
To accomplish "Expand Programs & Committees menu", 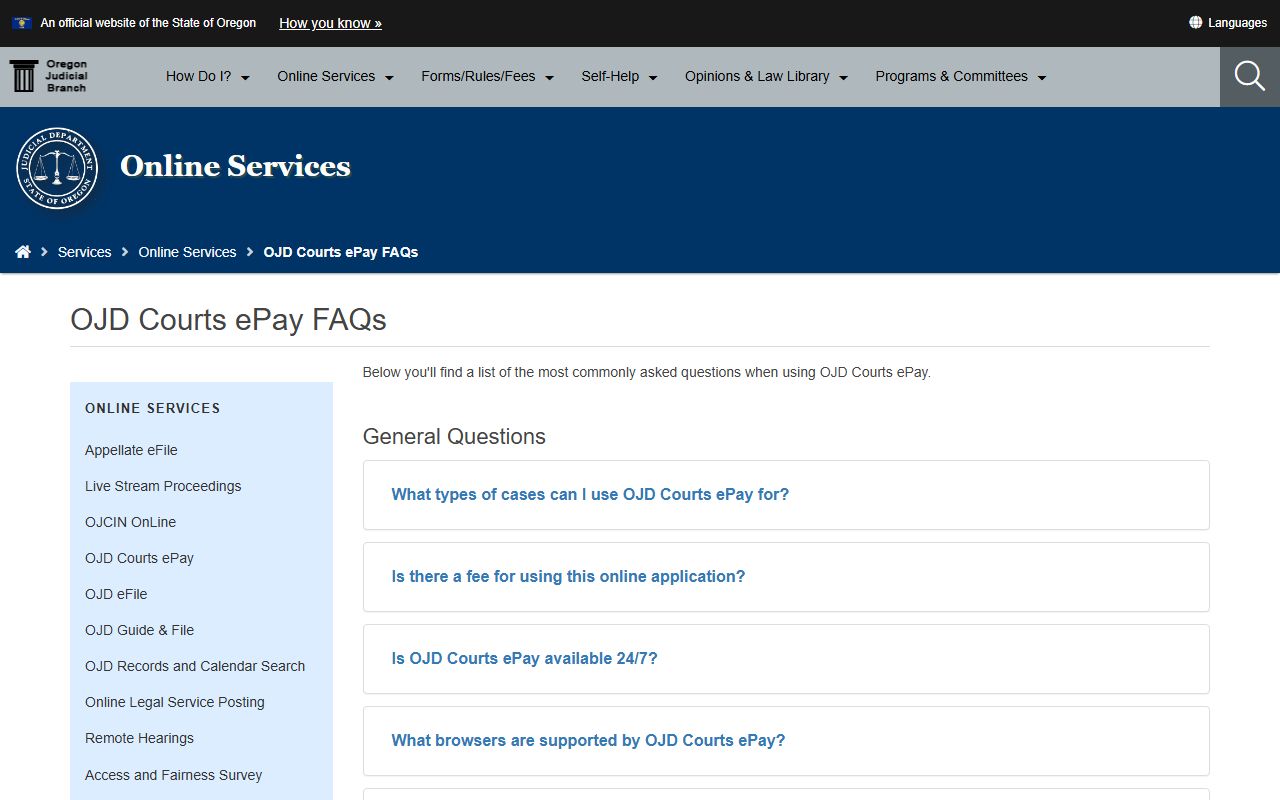I will click(x=961, y=76).
